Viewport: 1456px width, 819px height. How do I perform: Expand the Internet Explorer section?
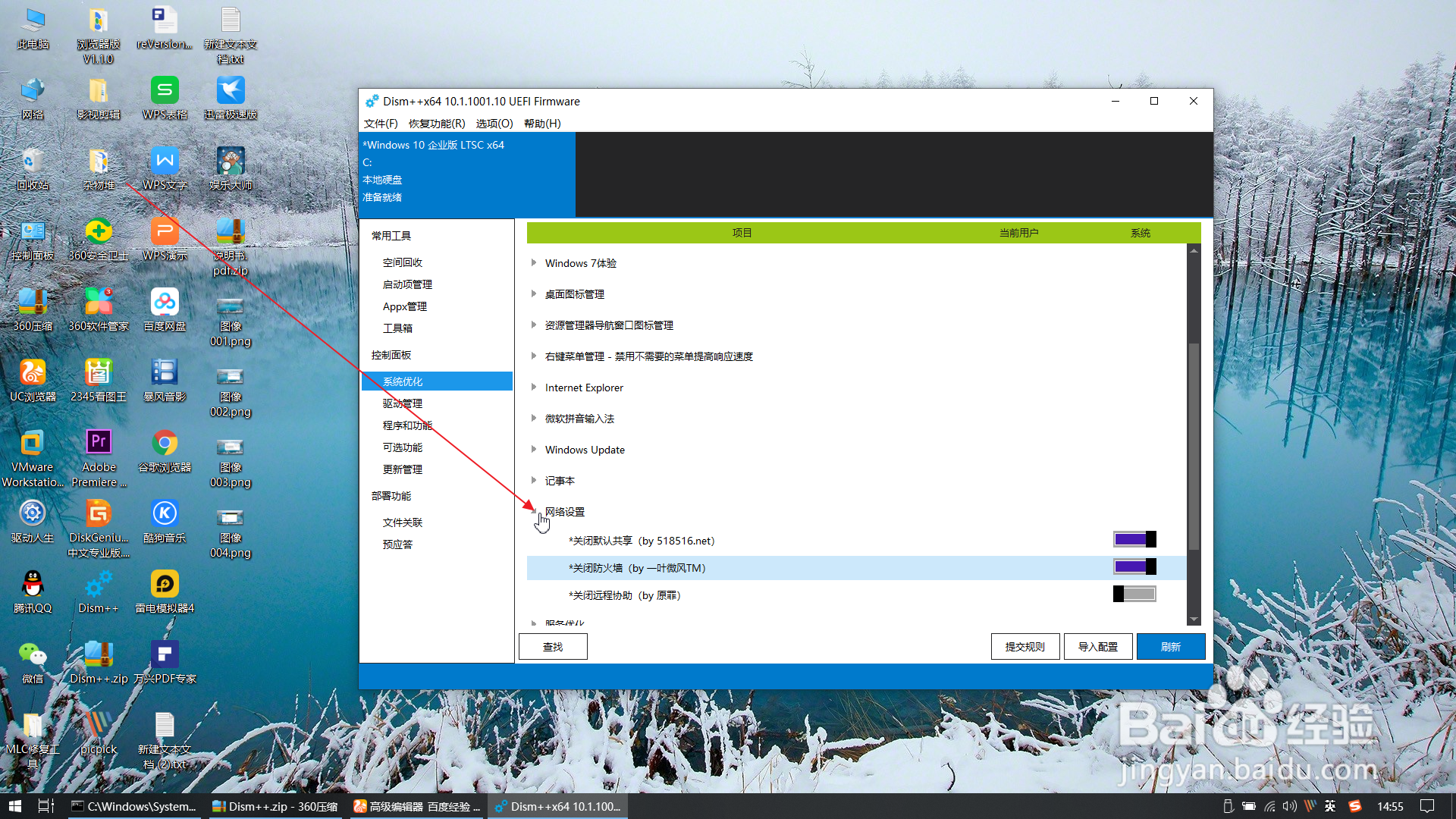(584, 388)
